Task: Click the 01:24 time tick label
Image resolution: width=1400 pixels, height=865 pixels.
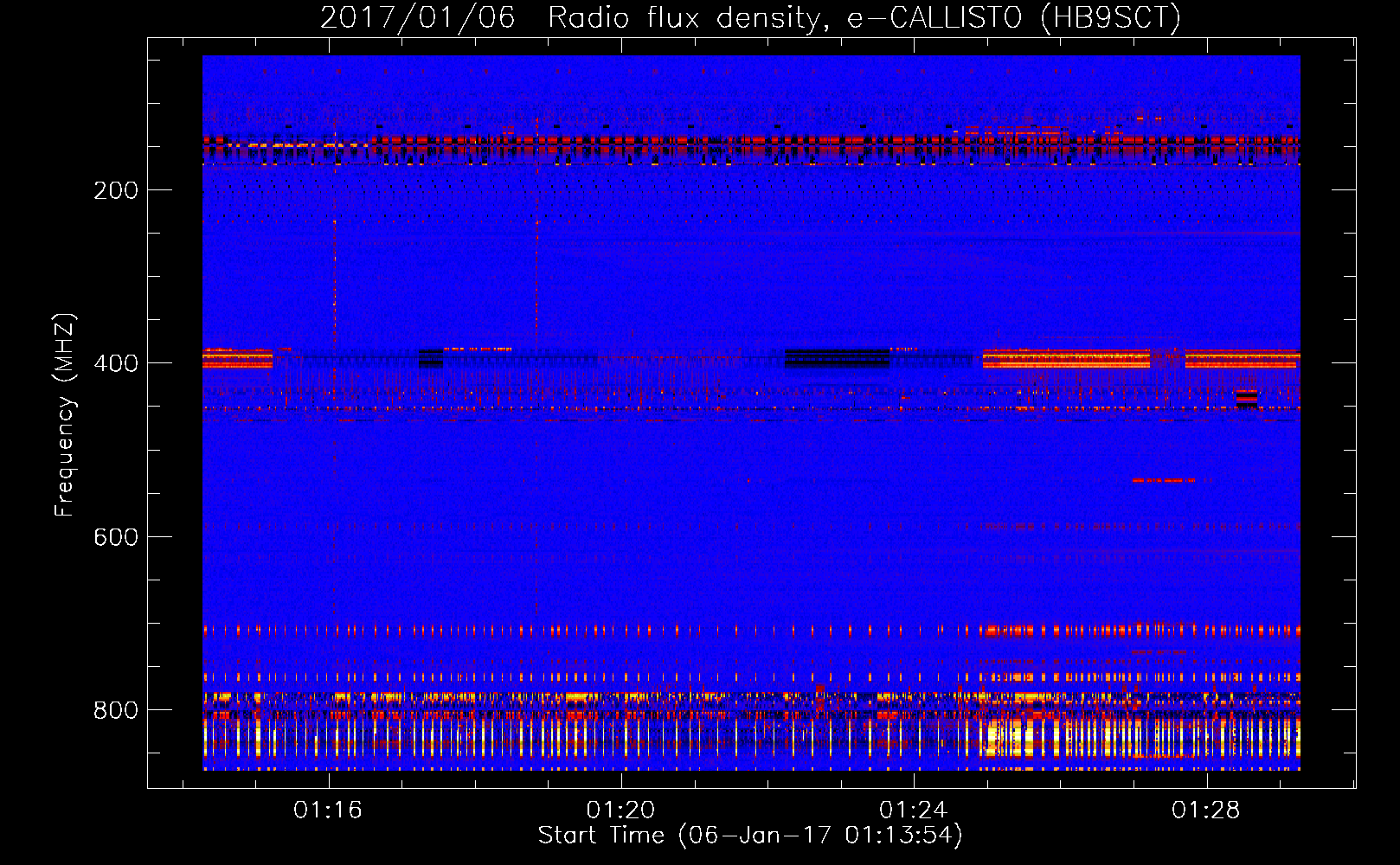Action: click(913, 811)
